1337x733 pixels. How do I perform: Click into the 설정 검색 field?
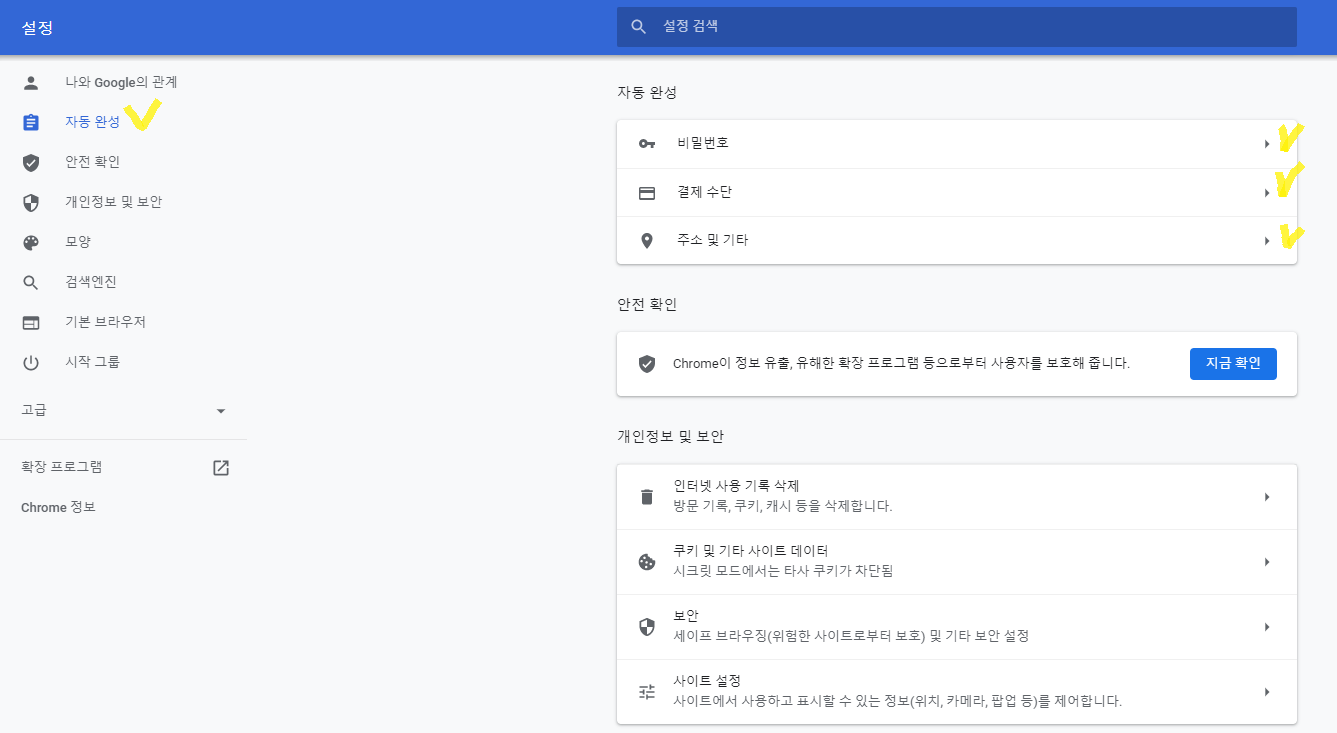(x=957, y=27)
